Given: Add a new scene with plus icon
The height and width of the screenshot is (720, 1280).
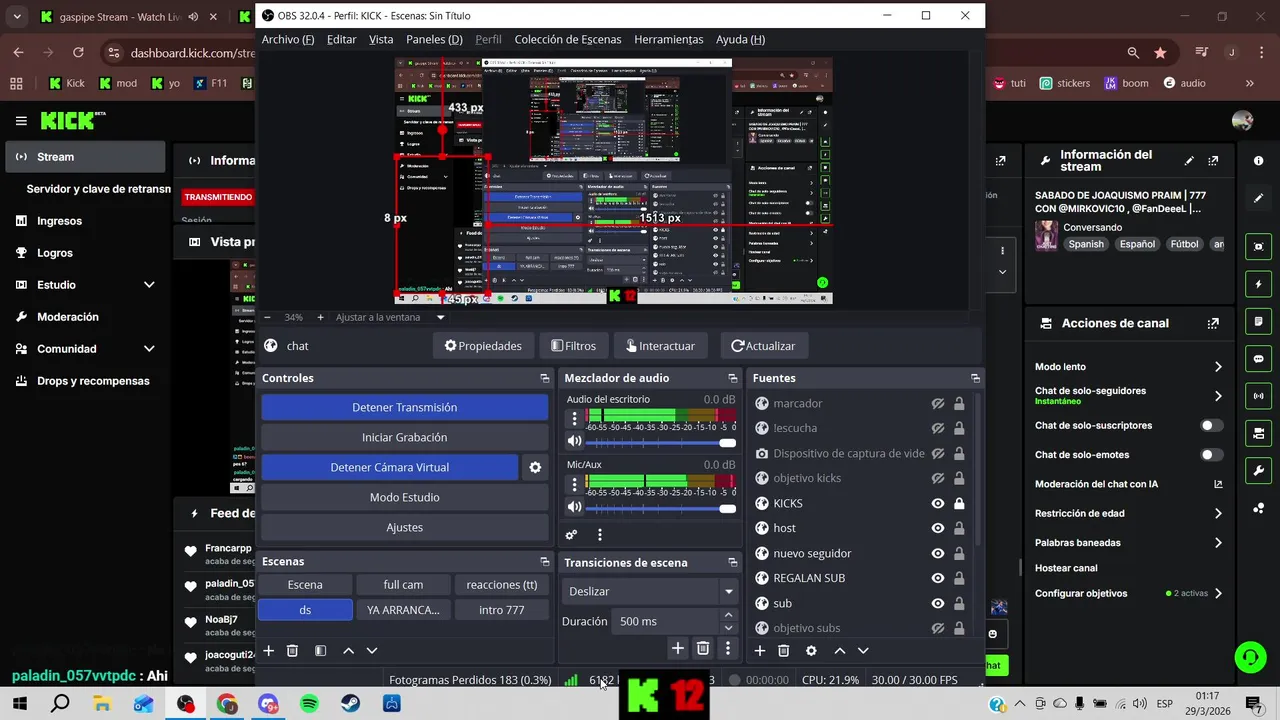Looking at the screenshot, I should 268,650.
